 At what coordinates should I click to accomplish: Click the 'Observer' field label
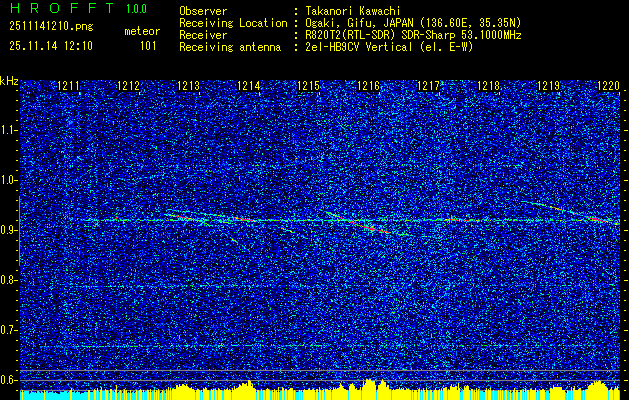[203, 11]
